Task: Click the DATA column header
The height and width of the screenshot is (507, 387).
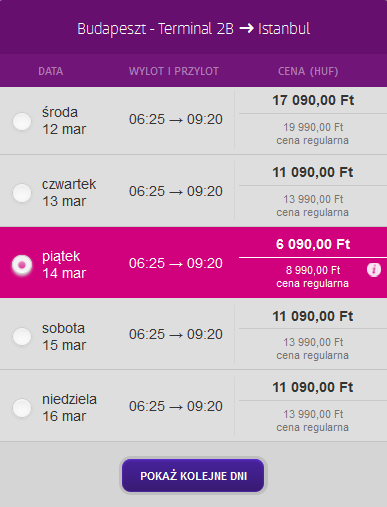Action: point(51,71)
